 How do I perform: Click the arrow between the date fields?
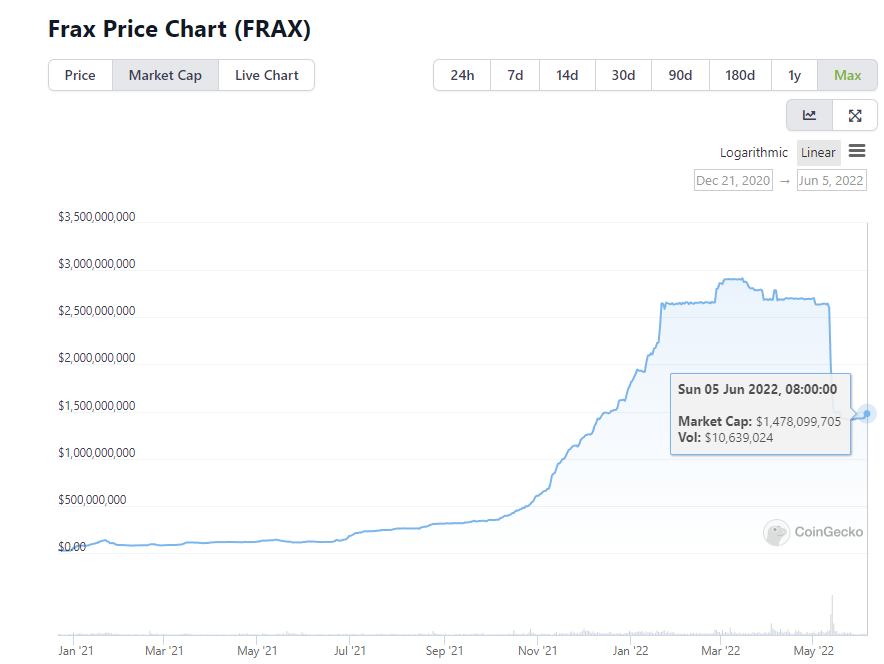pos(784,180)
